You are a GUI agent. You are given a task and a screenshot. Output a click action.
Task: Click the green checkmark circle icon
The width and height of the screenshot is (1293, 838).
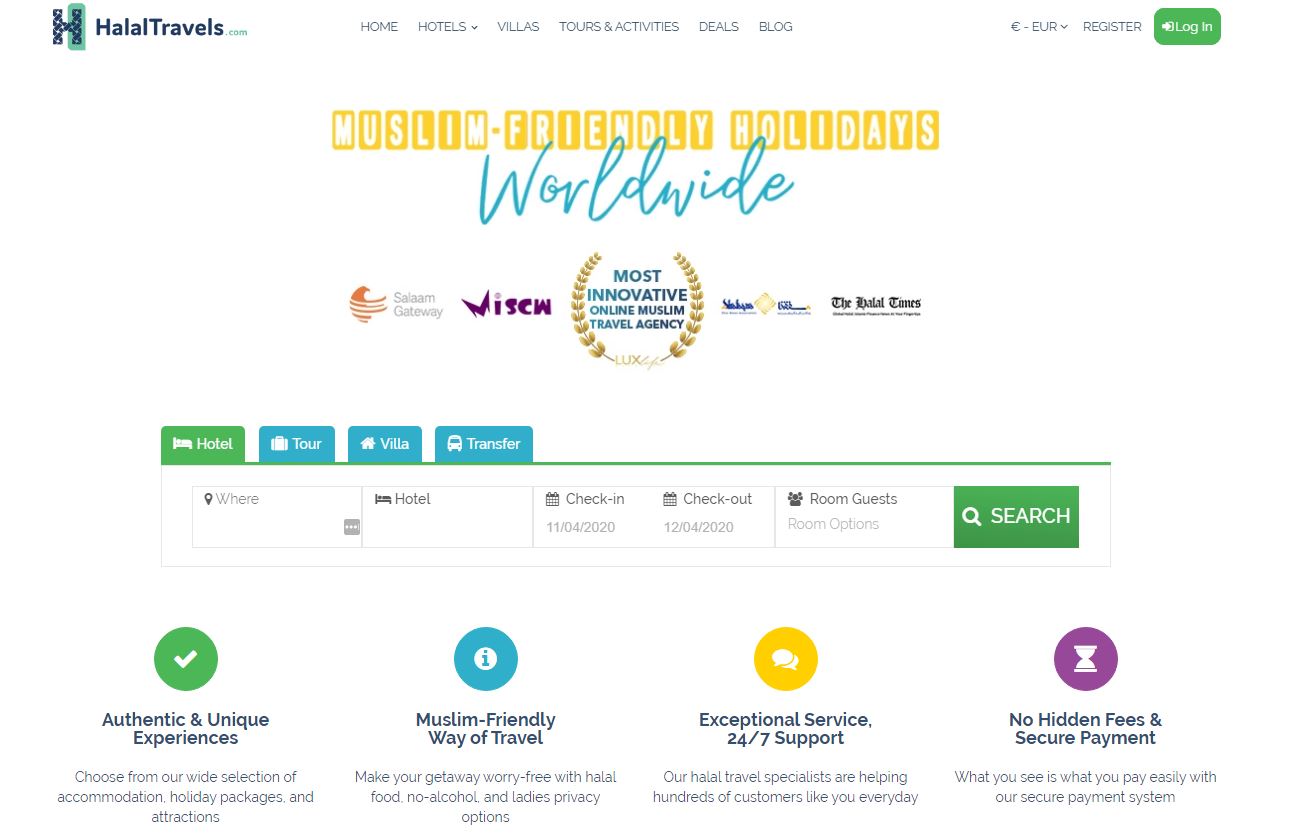tap(186, 659)
